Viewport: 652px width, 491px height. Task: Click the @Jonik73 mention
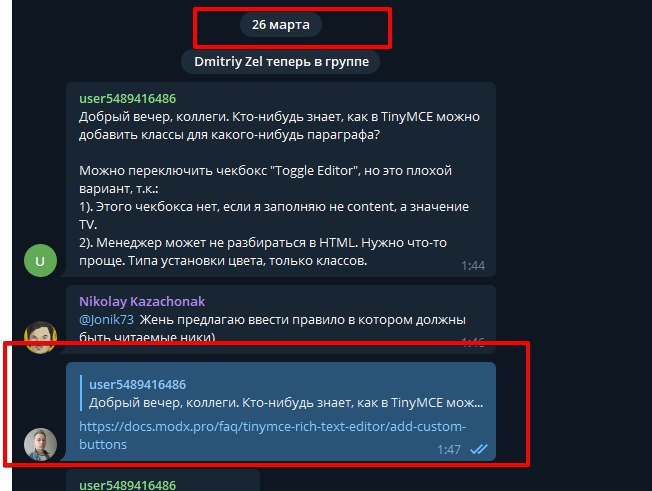click(x=106, y=319)
